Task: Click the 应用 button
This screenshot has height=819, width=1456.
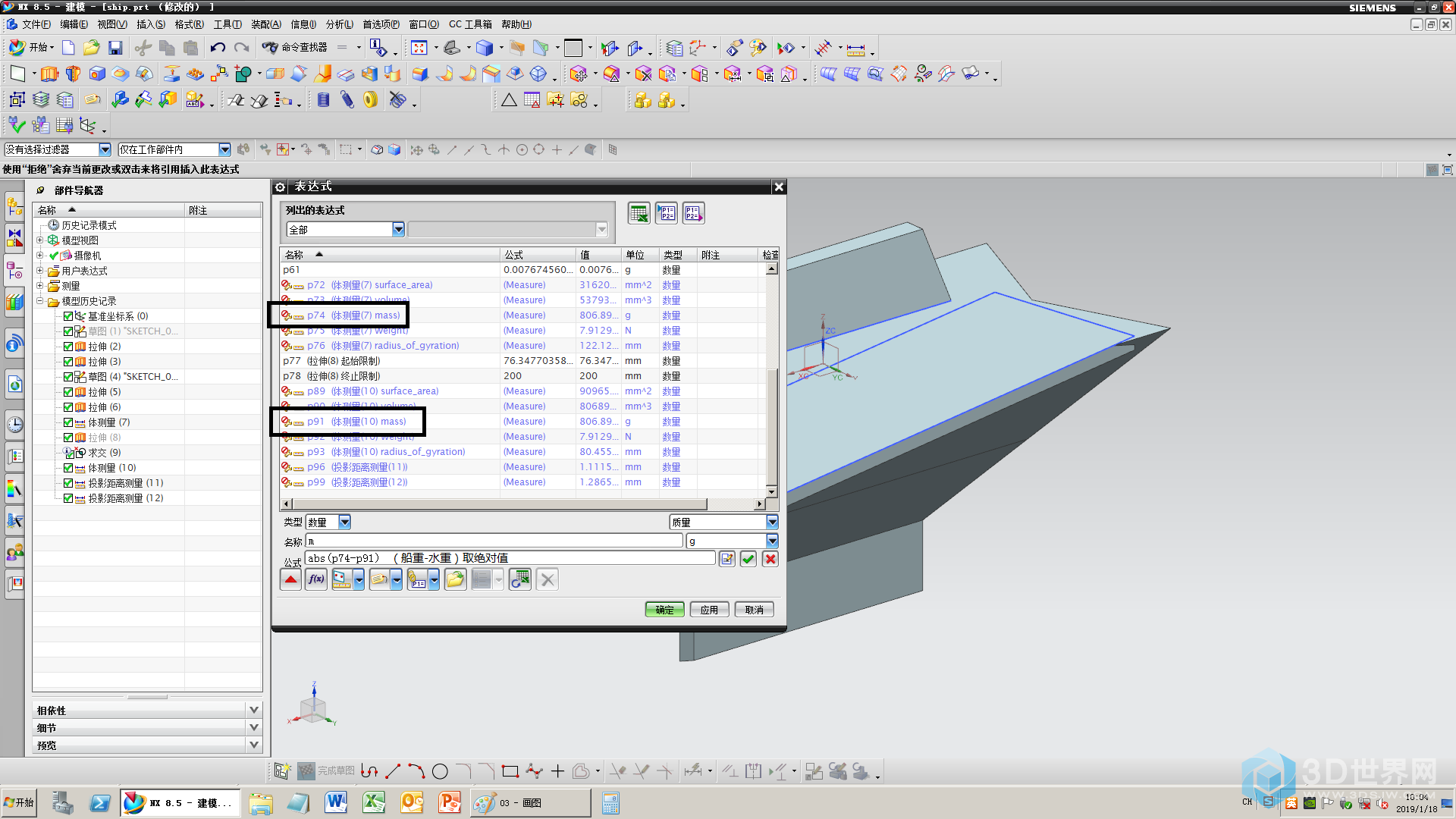Action: click(x=709, y=610)
